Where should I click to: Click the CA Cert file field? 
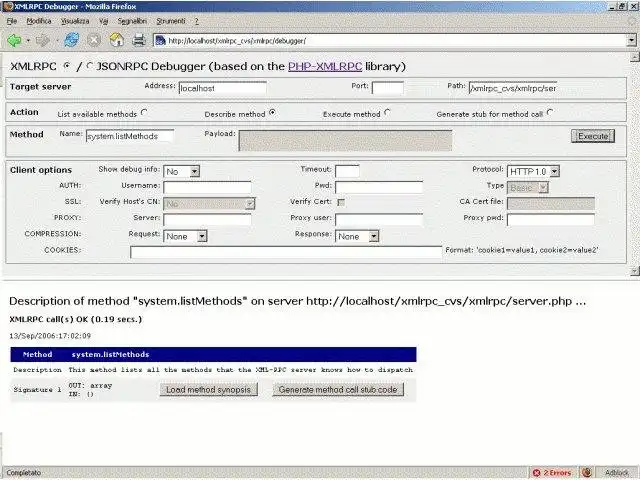pyautogui.click(x=551, y=203)
